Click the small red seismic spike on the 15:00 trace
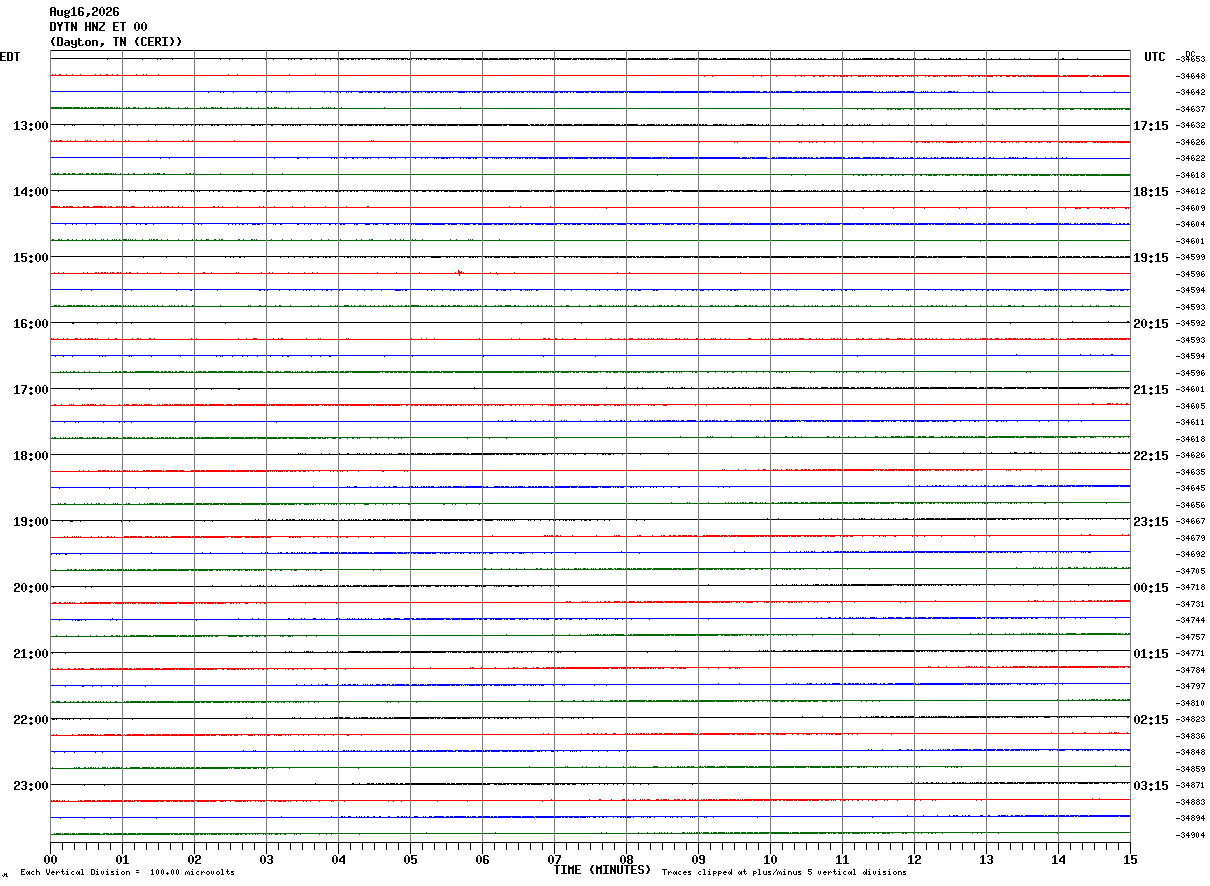1210x886 pixels. pos(459,272)
